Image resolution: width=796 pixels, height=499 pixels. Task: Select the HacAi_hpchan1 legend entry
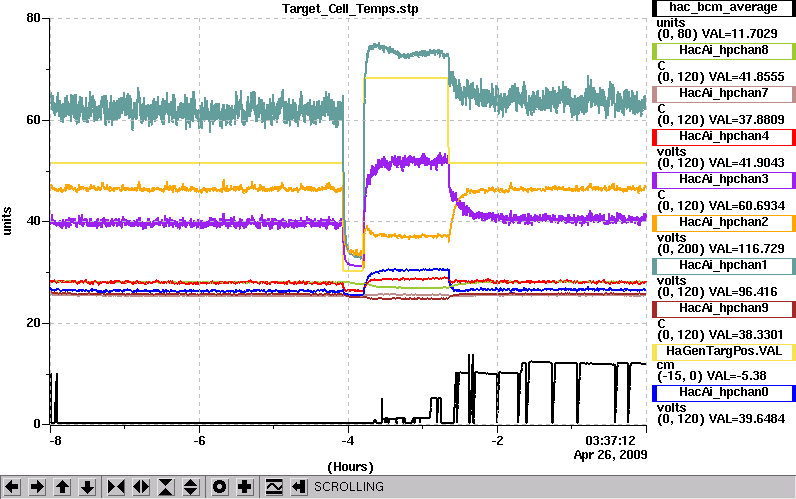723,265
